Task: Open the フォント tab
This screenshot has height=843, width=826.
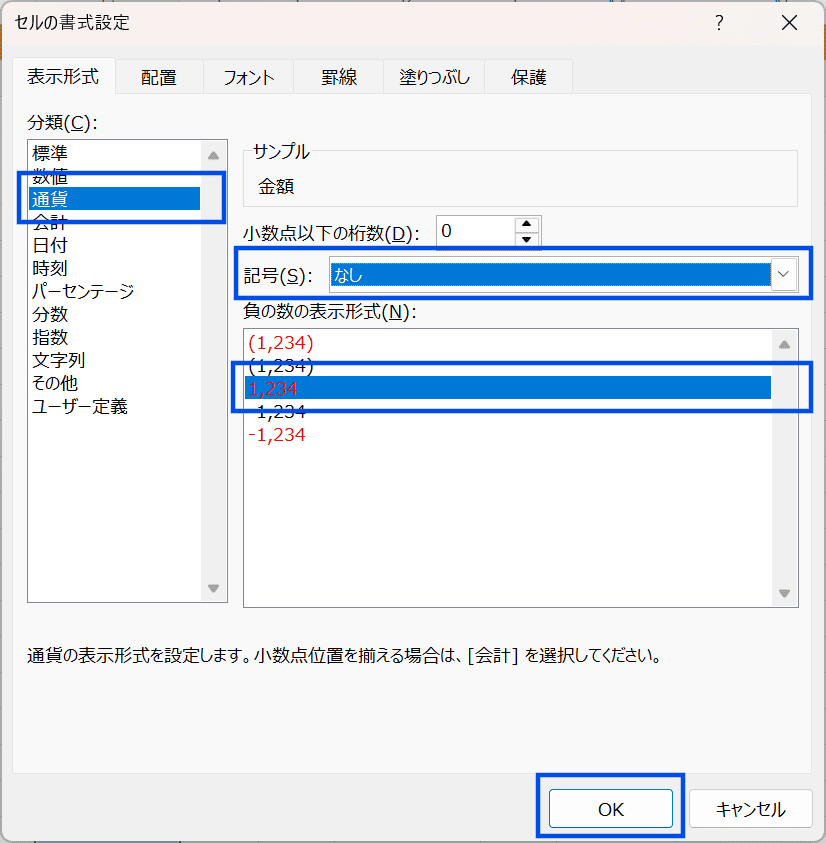Action: point(248,77)
